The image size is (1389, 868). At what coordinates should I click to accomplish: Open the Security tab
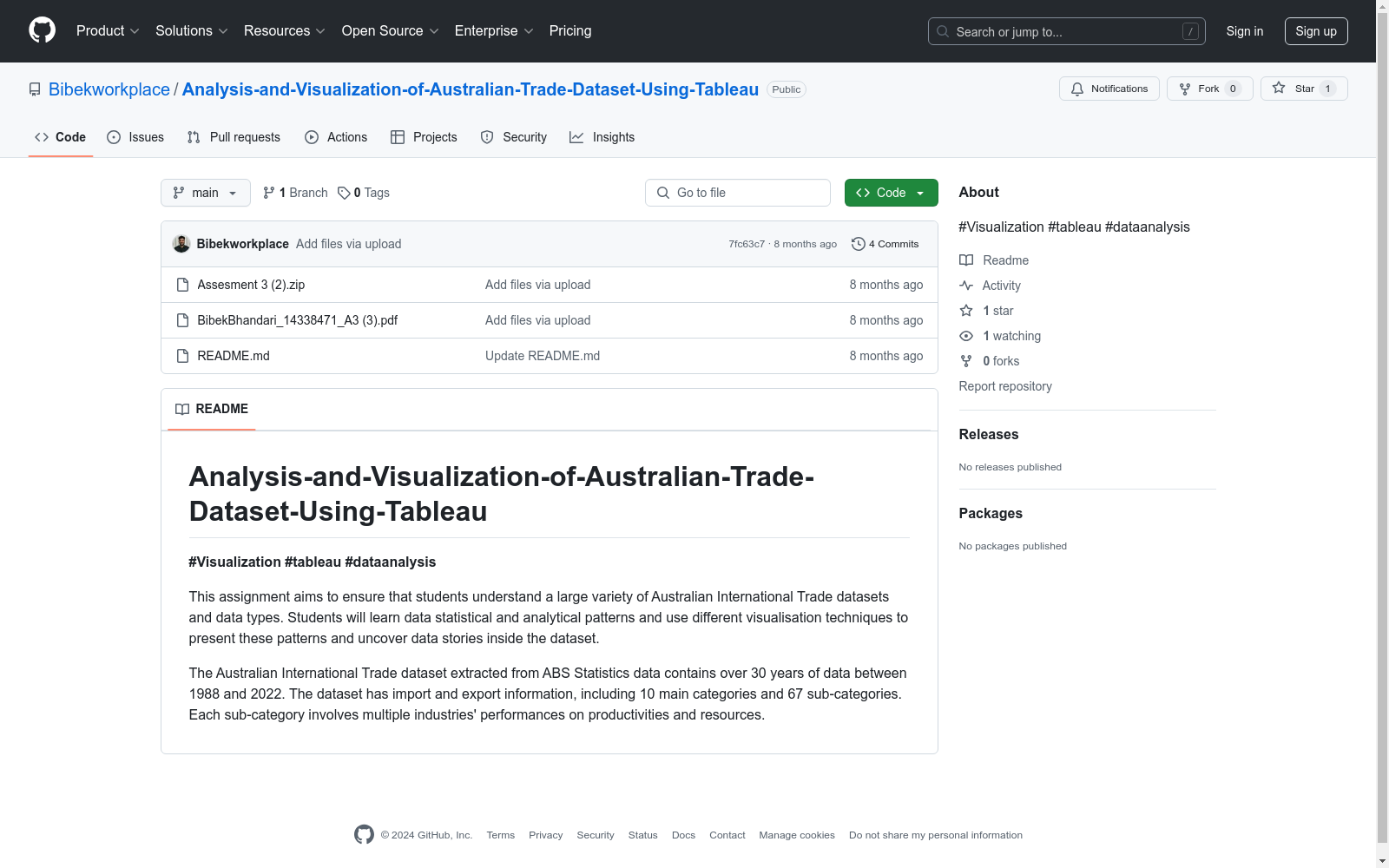514,137
